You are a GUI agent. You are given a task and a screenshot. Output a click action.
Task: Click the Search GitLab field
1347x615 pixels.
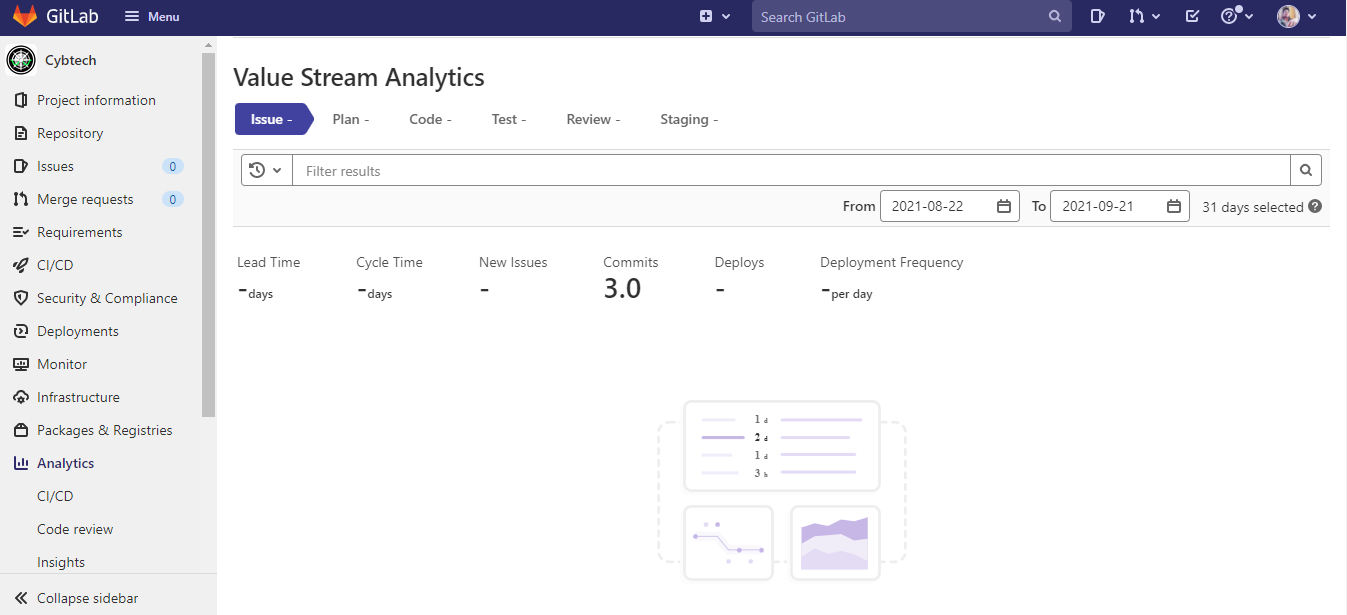coord(912,17)
